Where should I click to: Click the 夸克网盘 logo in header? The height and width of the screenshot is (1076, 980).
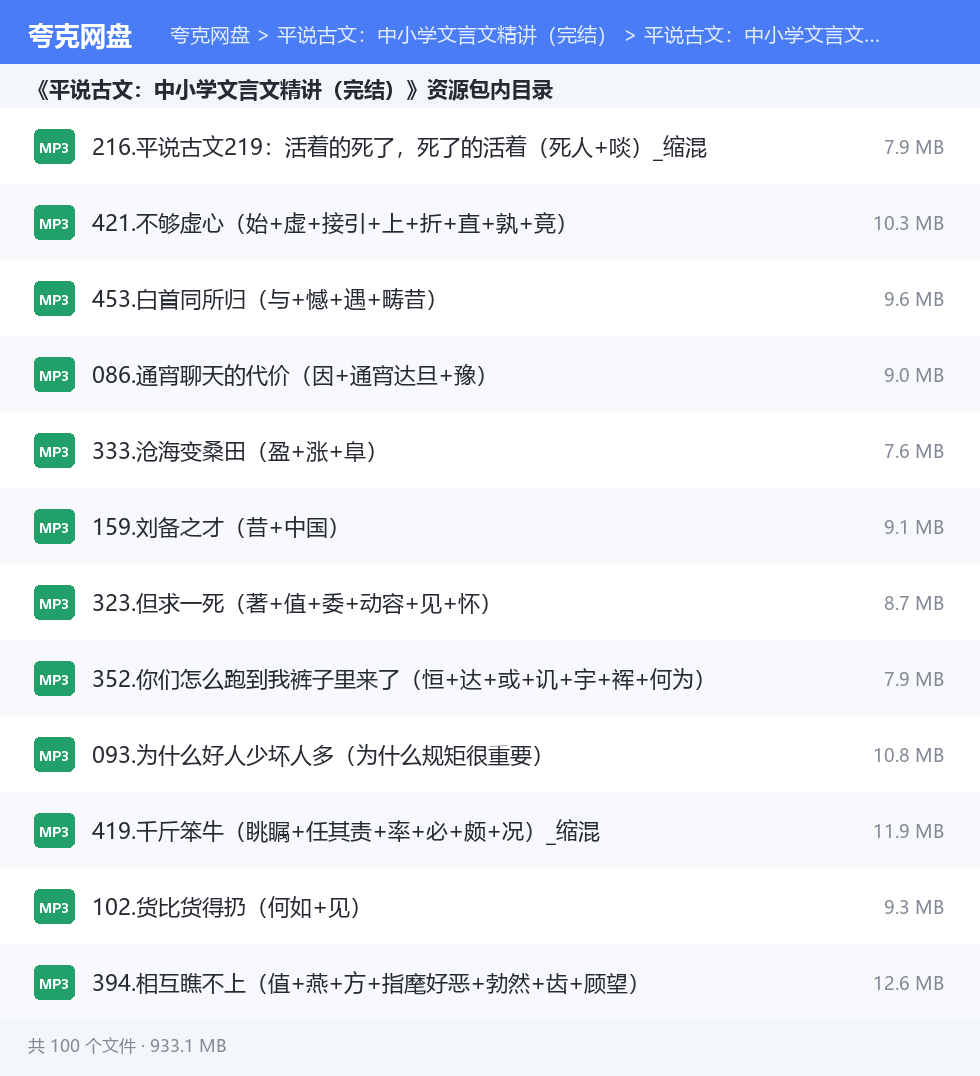pos(80,36)
